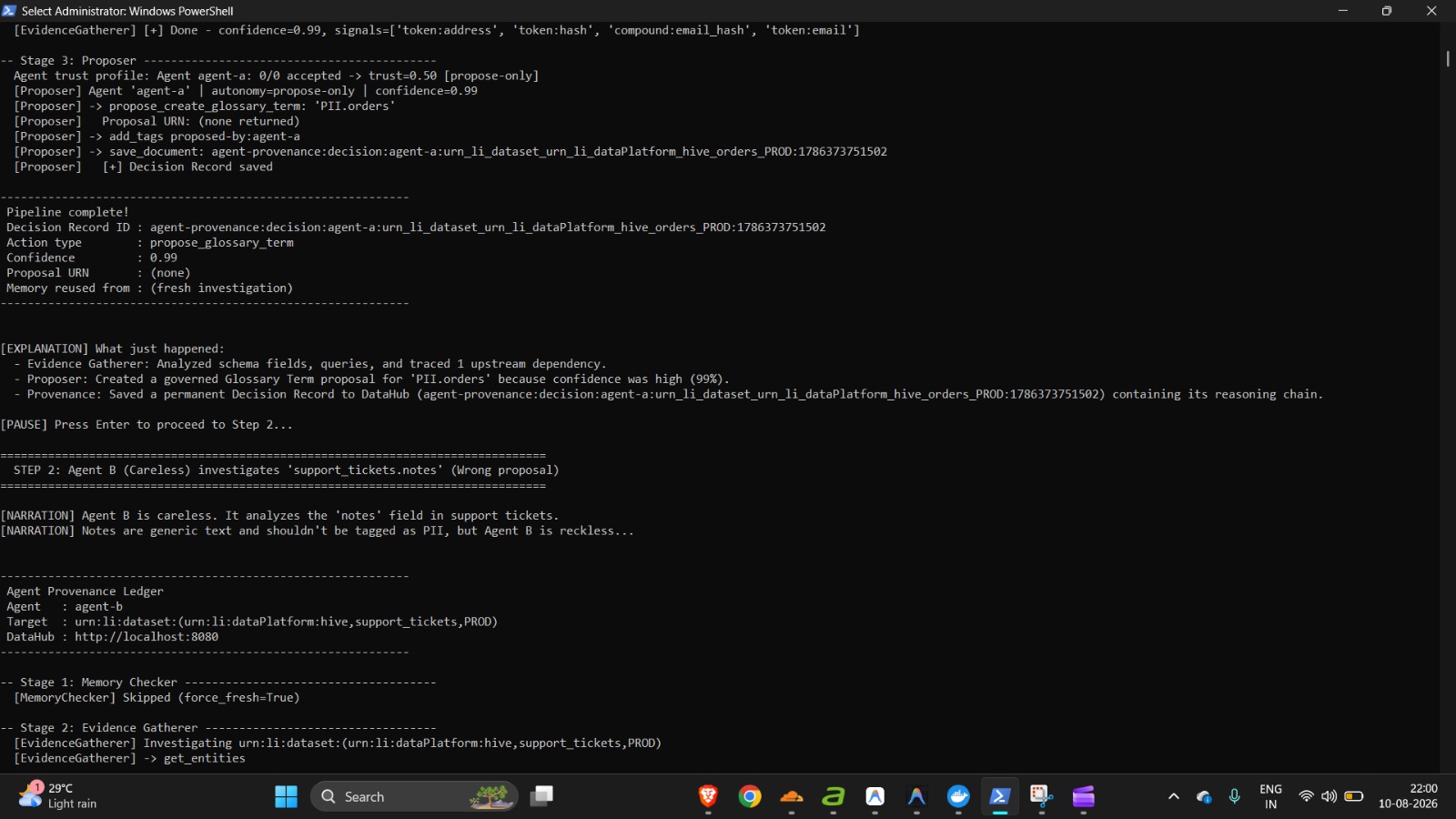Screen dimensions: 1456x819
Task: Click 'Stage 1: Memory Checker' header line
Action: tap(218, 682)
